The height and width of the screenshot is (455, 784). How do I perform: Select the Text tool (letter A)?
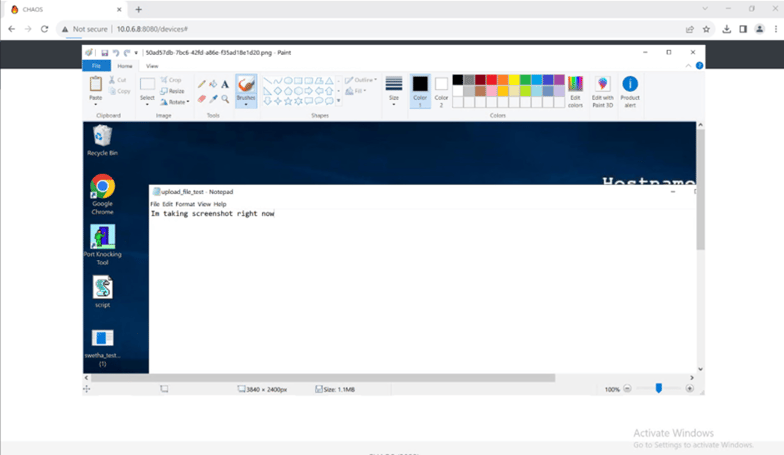(225, 85)
